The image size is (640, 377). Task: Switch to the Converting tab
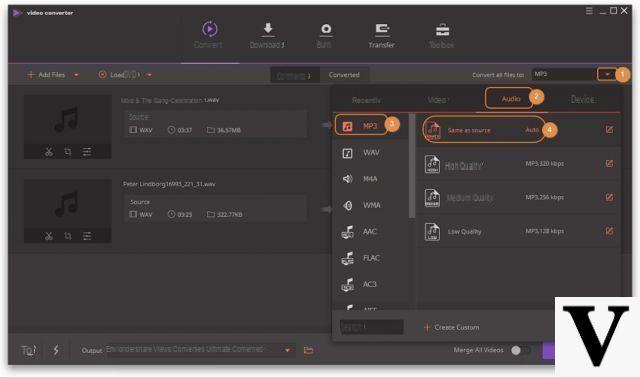294,75
